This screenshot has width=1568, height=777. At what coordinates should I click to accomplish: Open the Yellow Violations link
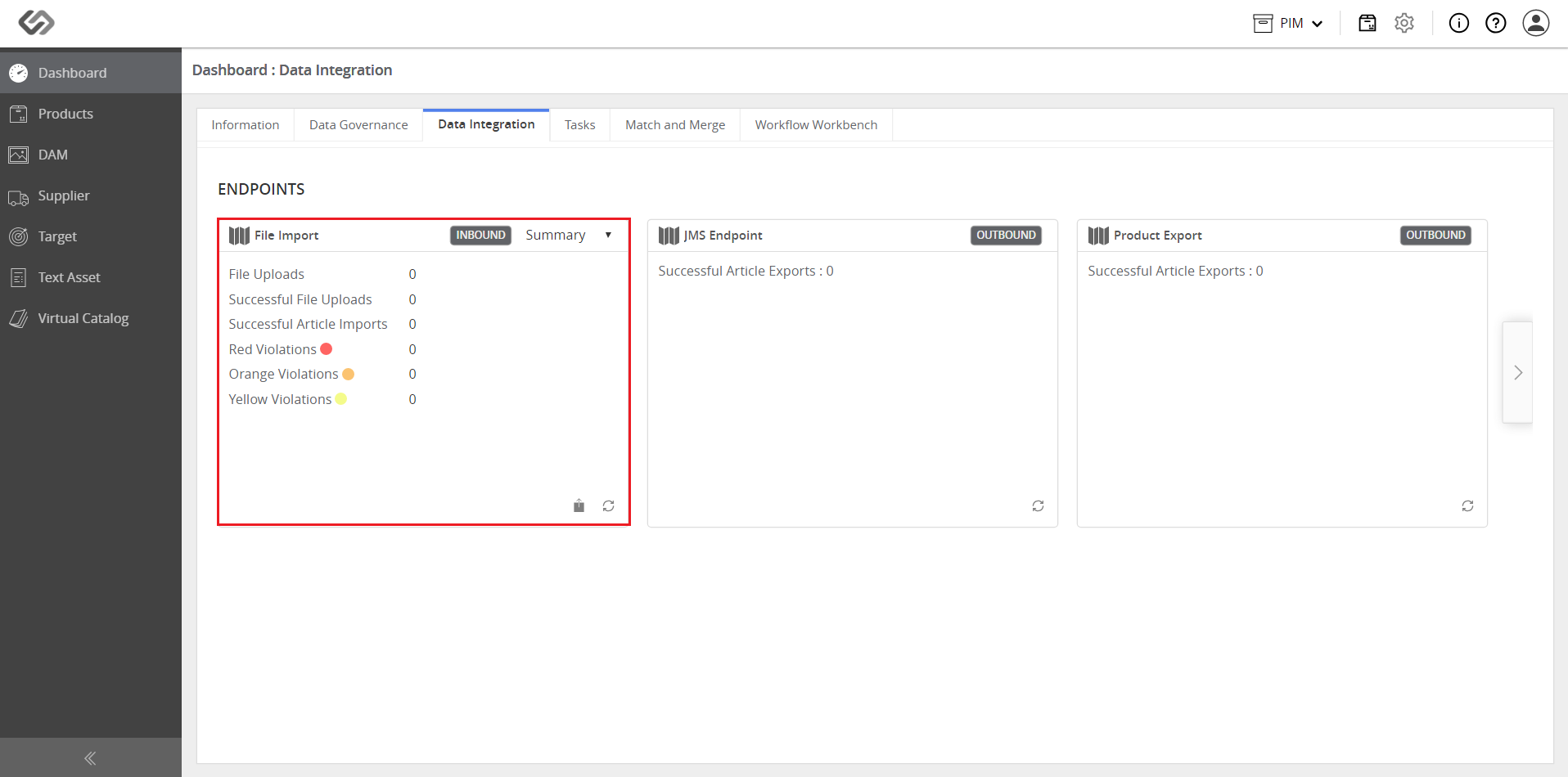280,399
